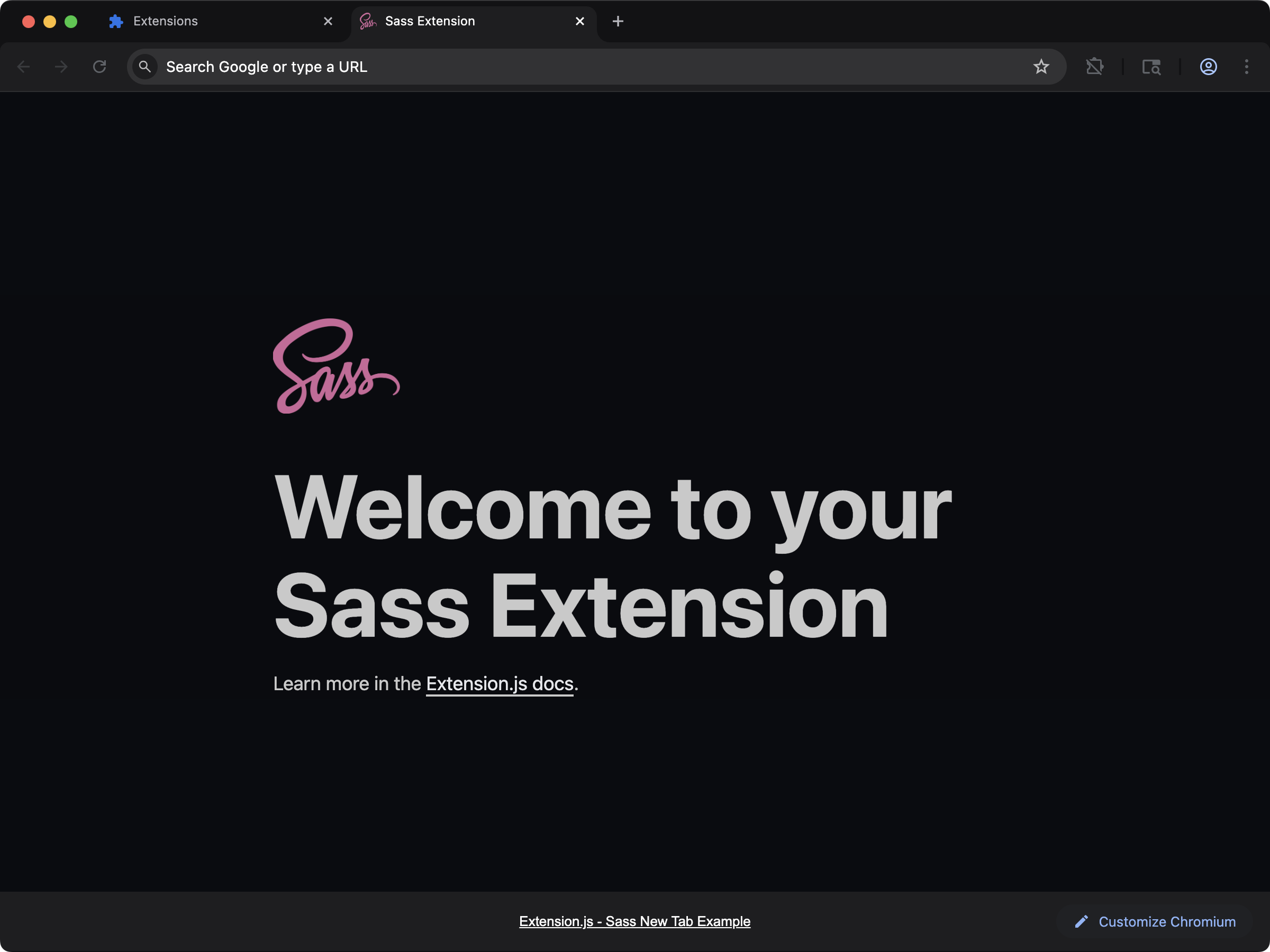Click Extension.js - Sass New Tab Example link
This screenshot has width=1270, height=952.
pyautogui.click(x=634, y=921)
